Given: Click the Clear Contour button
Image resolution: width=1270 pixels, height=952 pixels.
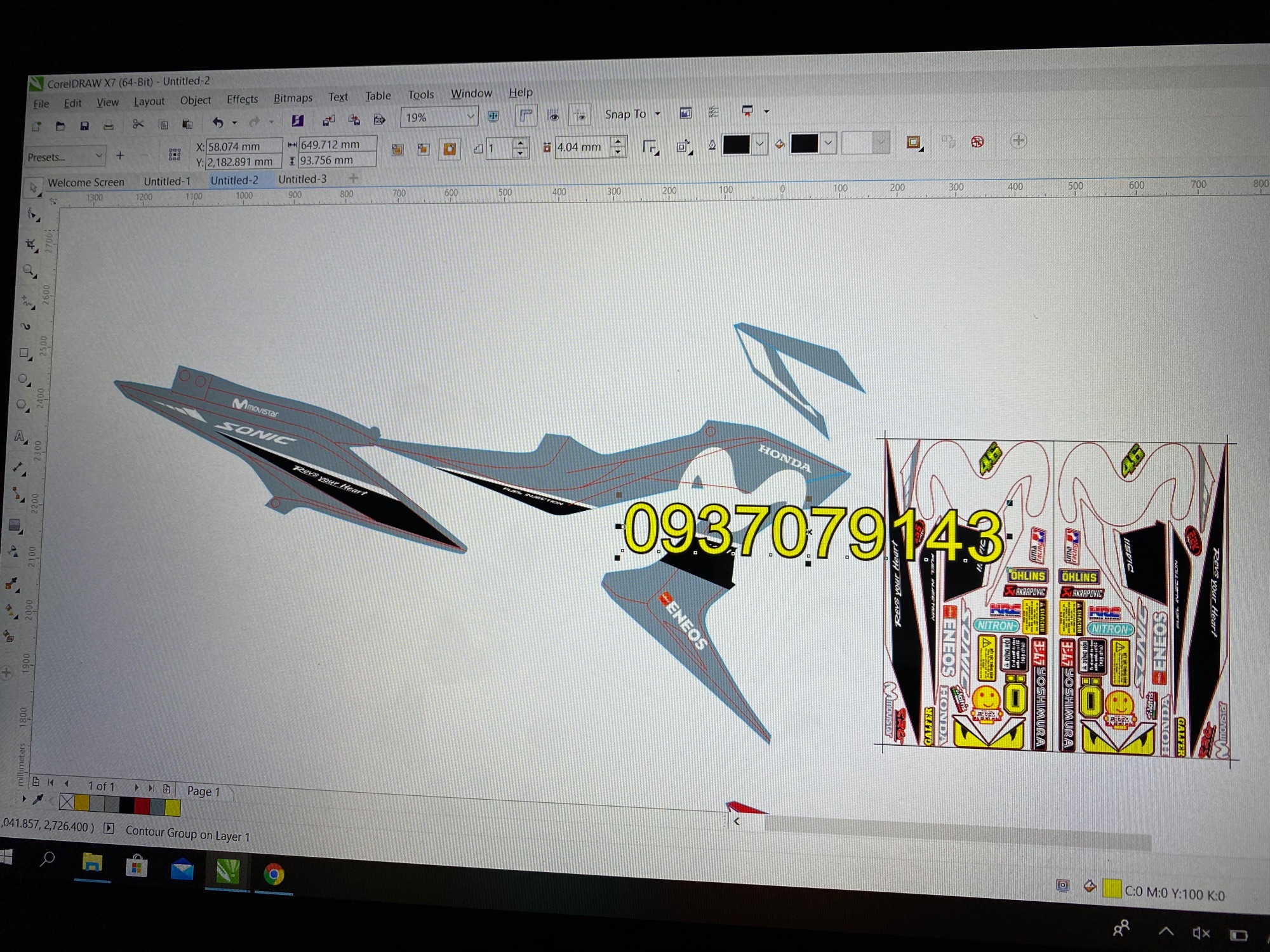Looking at the screenshot, I should click(977, 141).
